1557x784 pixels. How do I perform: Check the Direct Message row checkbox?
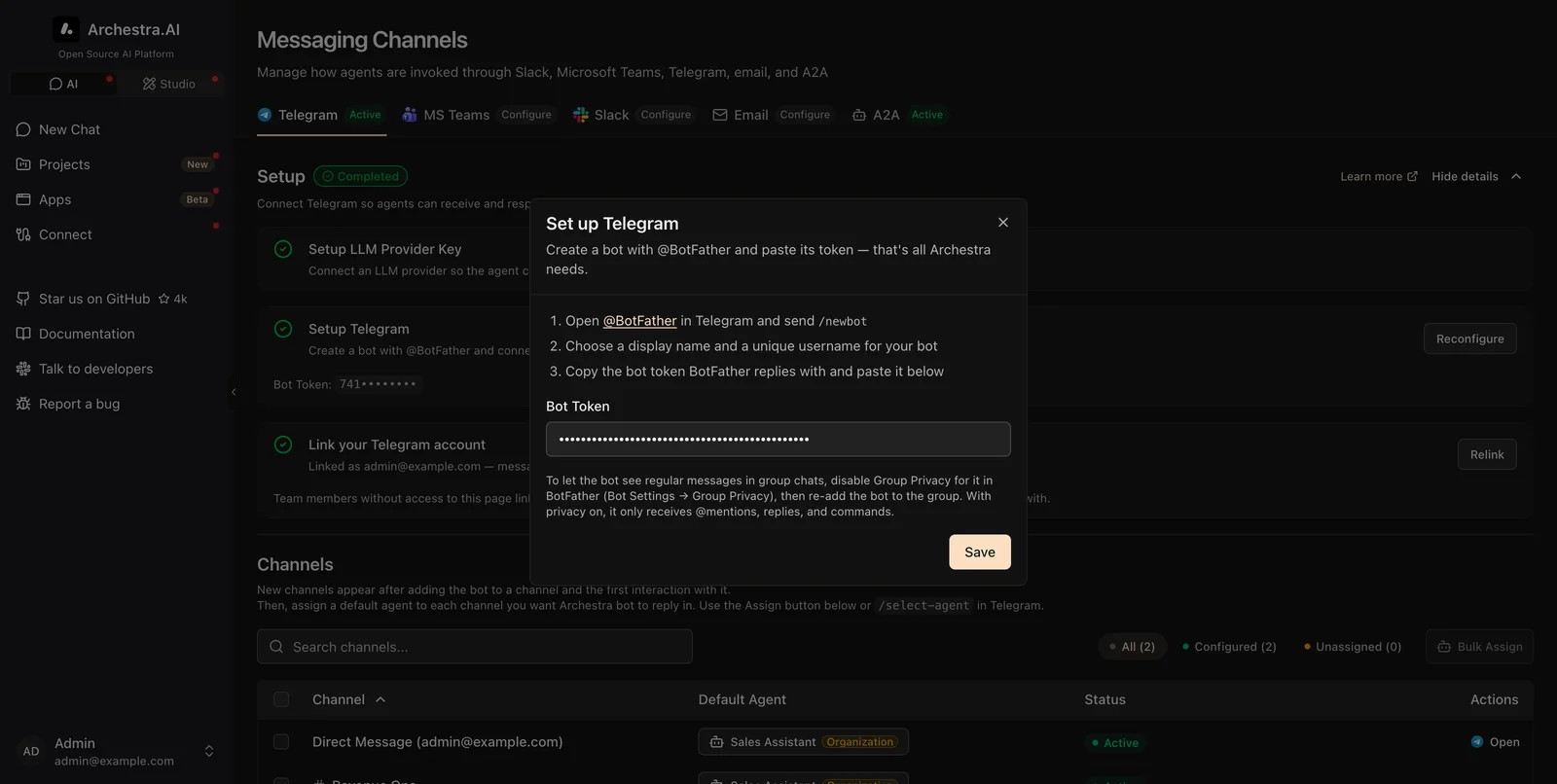click(281, 742)
